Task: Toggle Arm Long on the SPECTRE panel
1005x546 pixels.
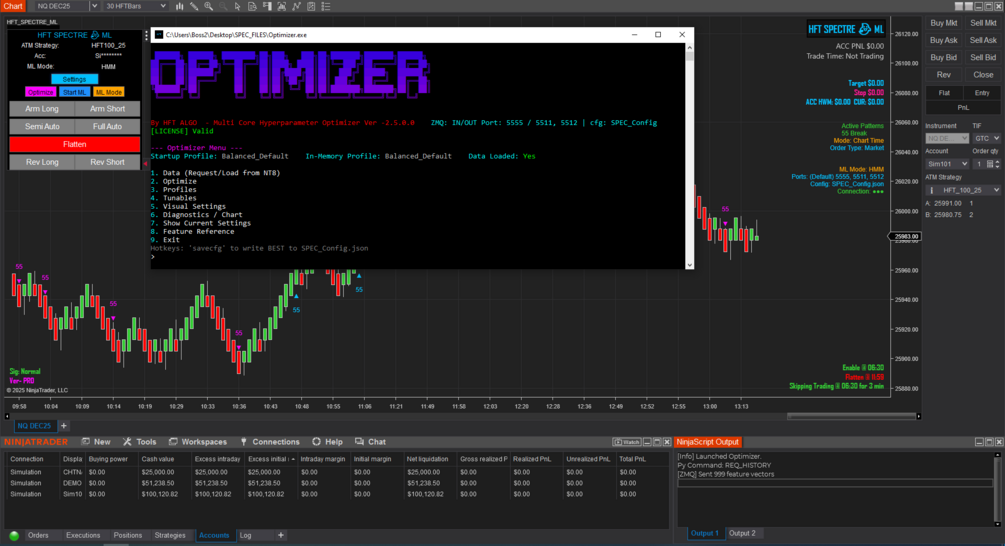Action: (x=42, y=109)
